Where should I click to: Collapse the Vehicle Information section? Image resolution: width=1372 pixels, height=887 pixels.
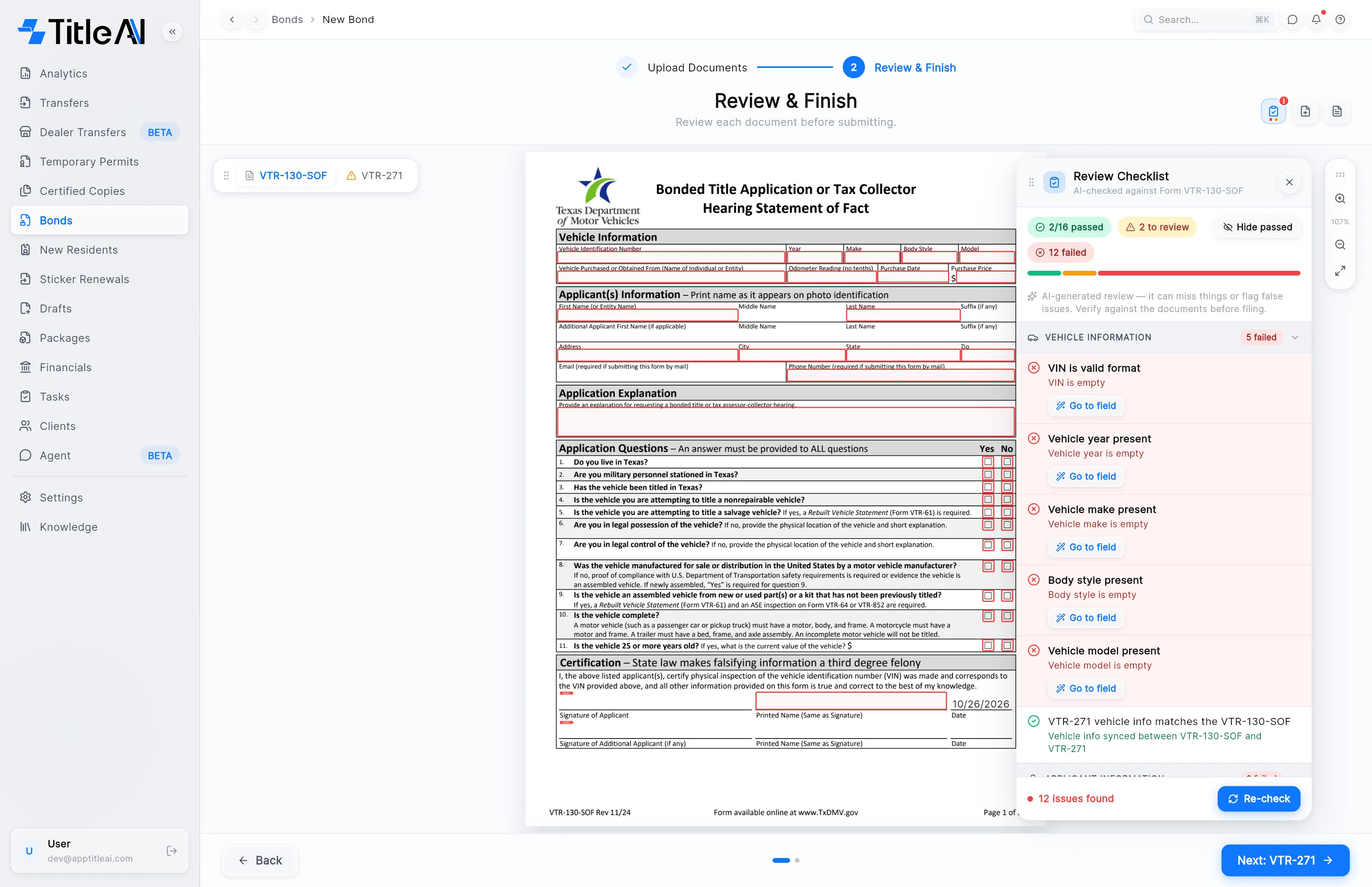click(1295, 337)
